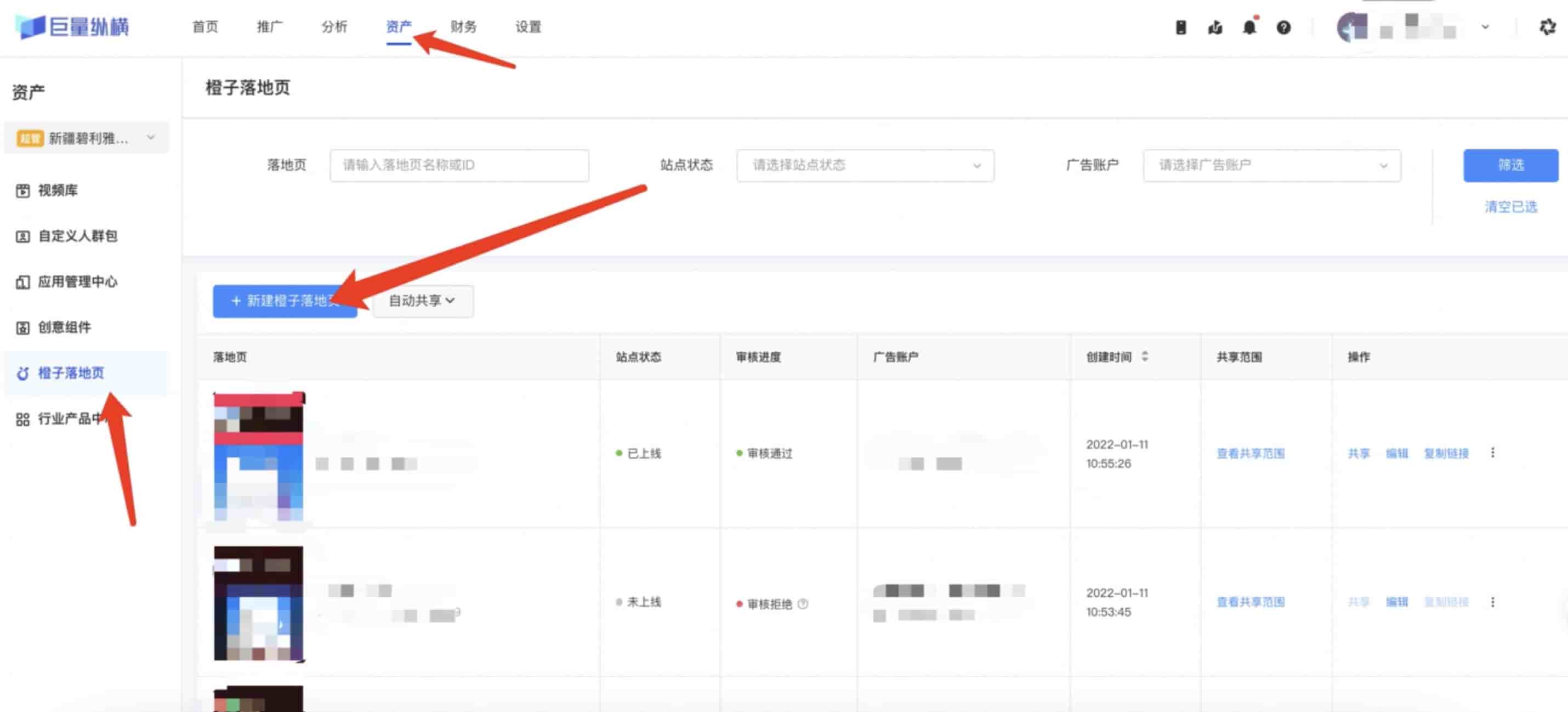This screenshot has width=1568, height=712.
Task: Sort the table by 创建时间
Action: click(1144, 357)
